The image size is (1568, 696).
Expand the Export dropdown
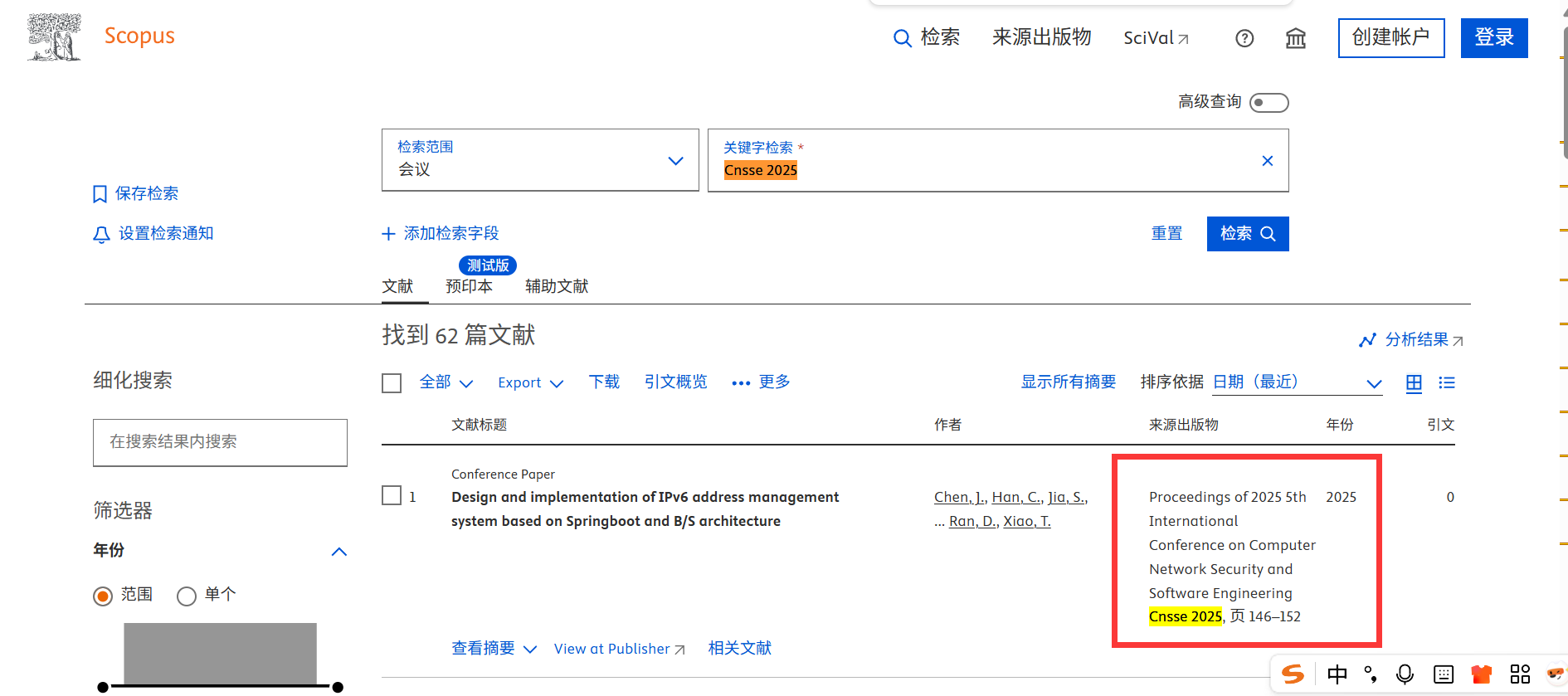point(530,382)
